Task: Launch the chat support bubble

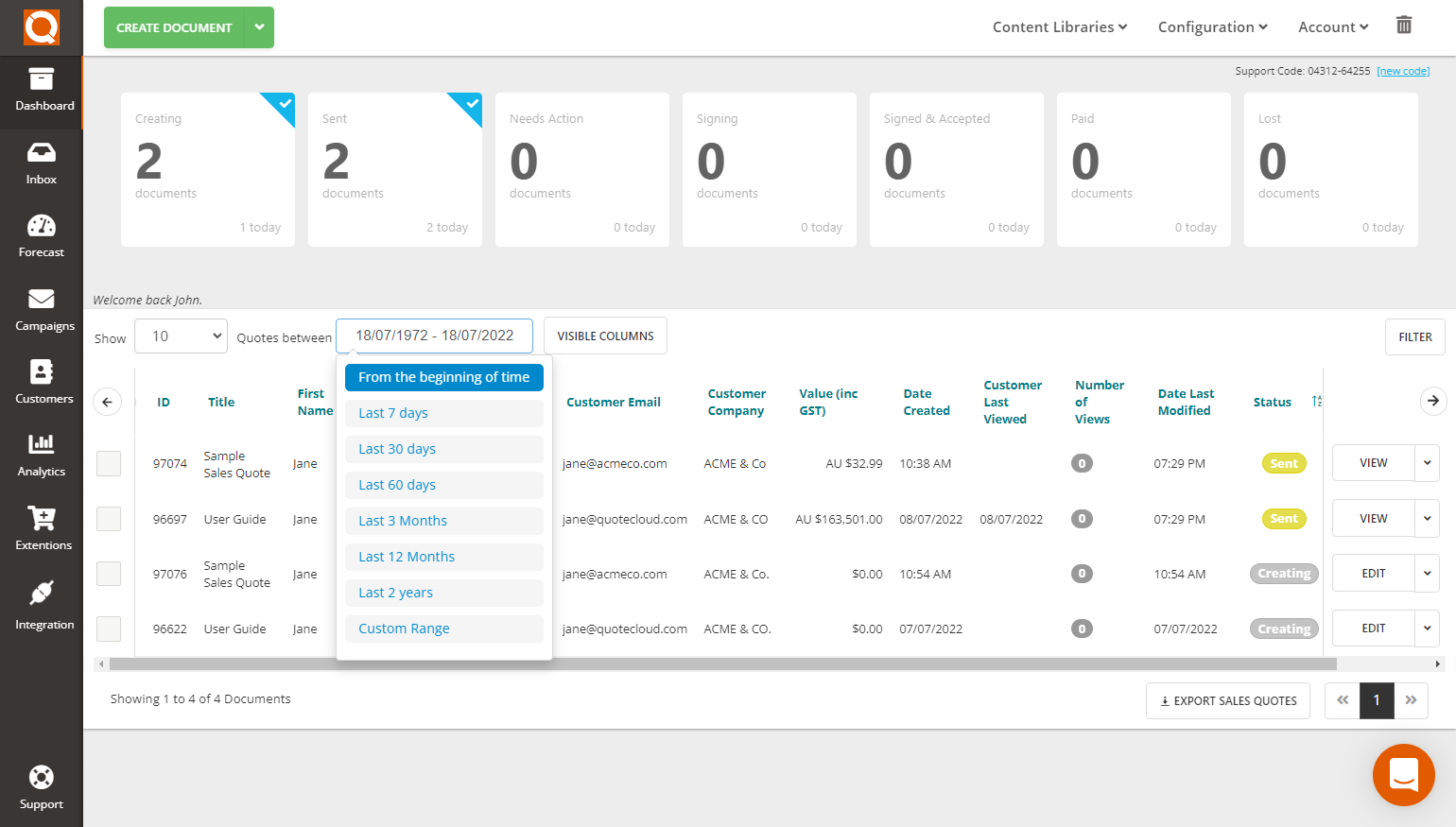Action: pyautogui.click(x=1403, y=775)
